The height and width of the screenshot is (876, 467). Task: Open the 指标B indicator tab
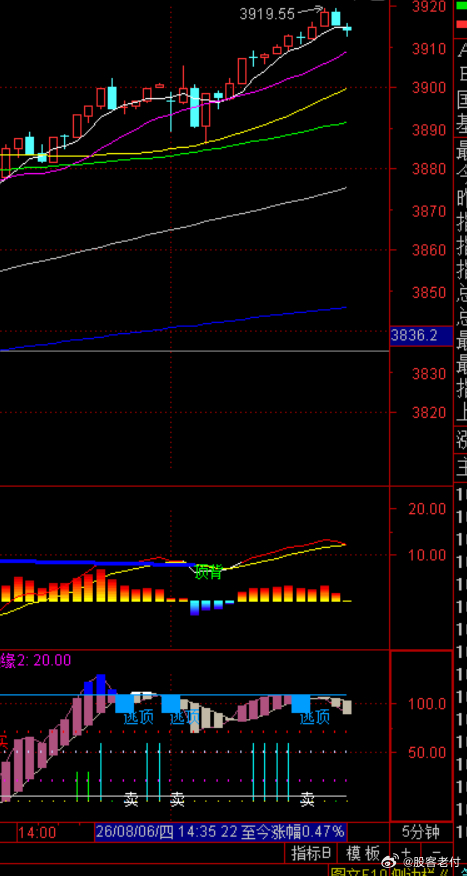click(311, 853)
